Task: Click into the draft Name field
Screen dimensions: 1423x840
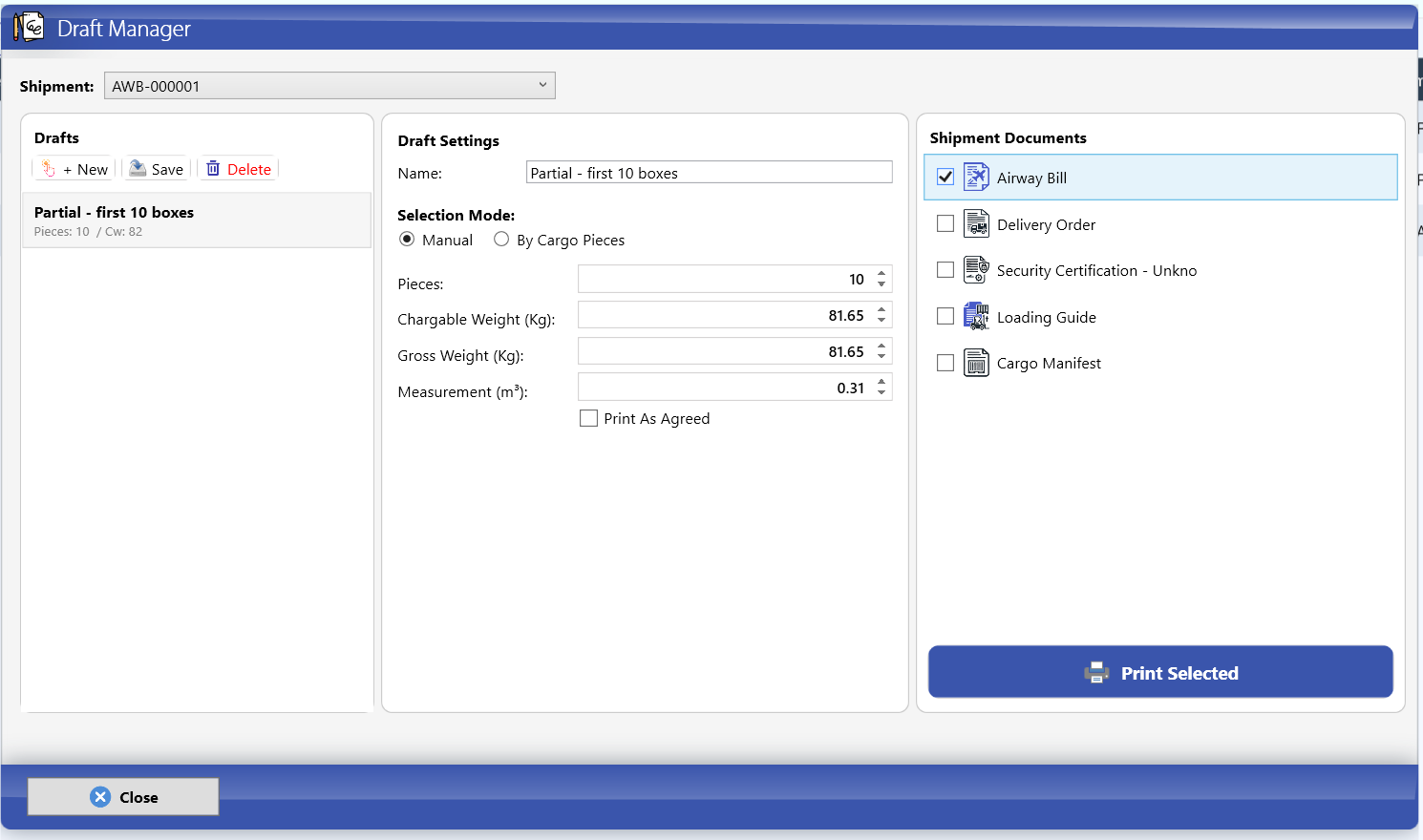Action: (710, 173)
